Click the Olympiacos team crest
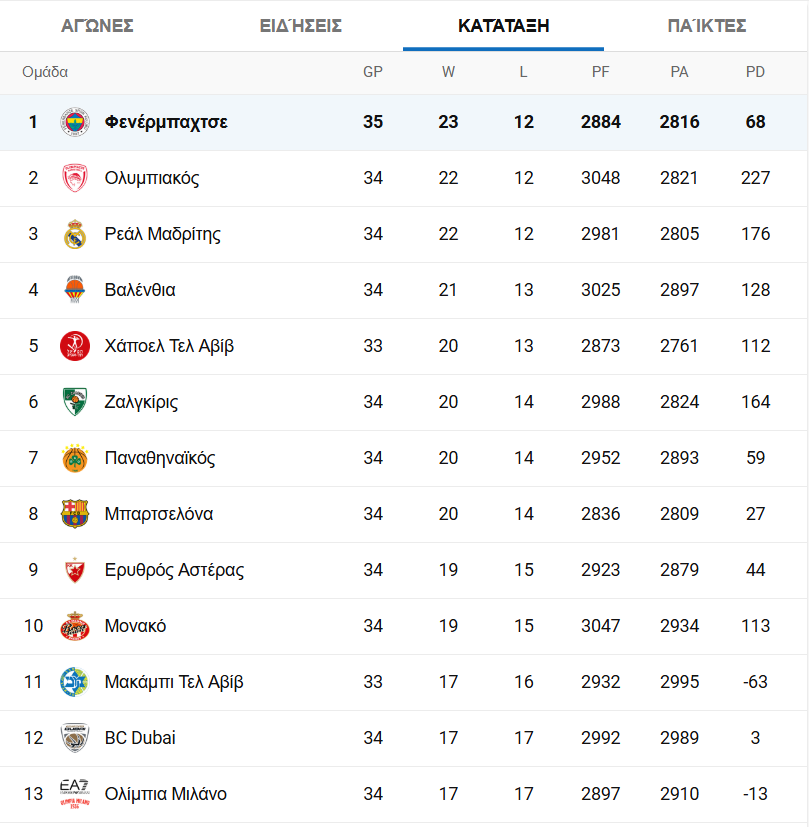Viewport: 809px width, 827px height. [x=75, y=178]
